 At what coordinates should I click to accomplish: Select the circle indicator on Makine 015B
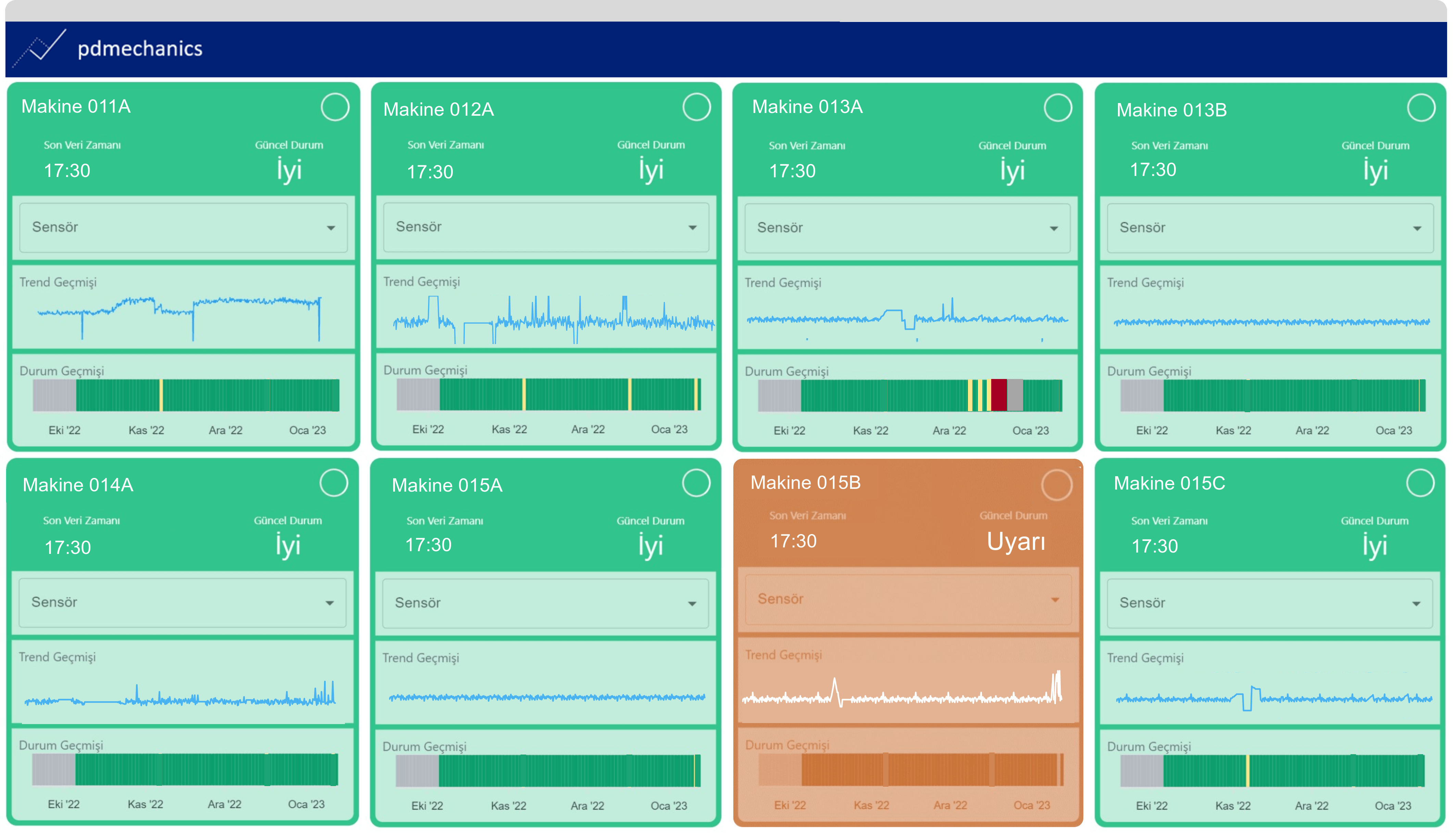click(x=1057, y=485)
